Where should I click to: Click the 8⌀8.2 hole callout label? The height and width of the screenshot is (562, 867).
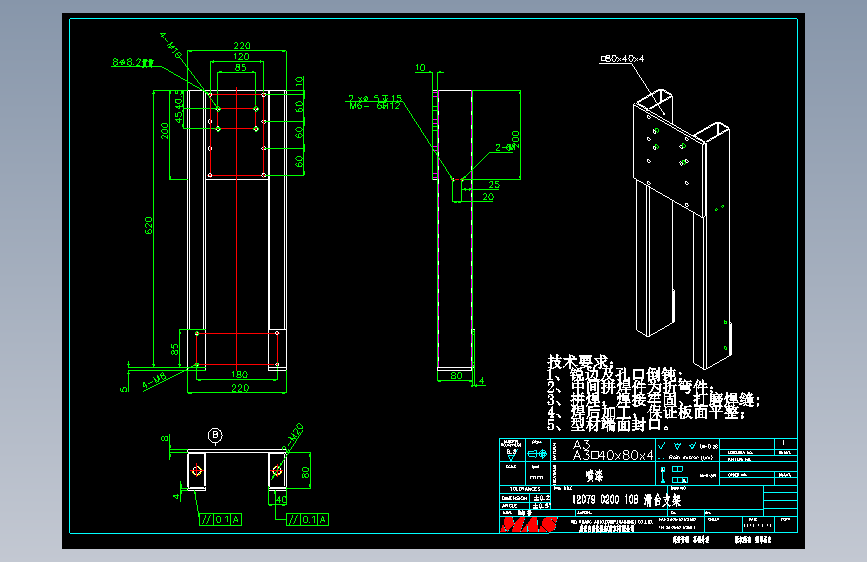(133, 63)
